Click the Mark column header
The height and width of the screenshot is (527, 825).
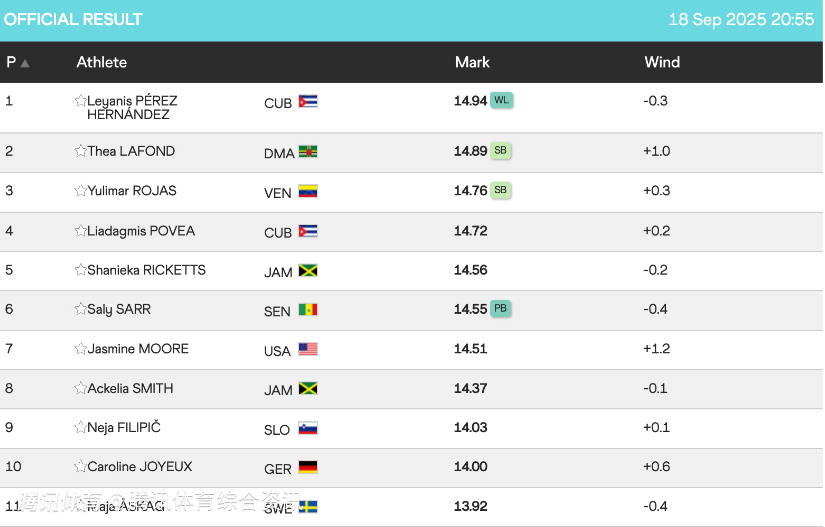coord(472,62)
